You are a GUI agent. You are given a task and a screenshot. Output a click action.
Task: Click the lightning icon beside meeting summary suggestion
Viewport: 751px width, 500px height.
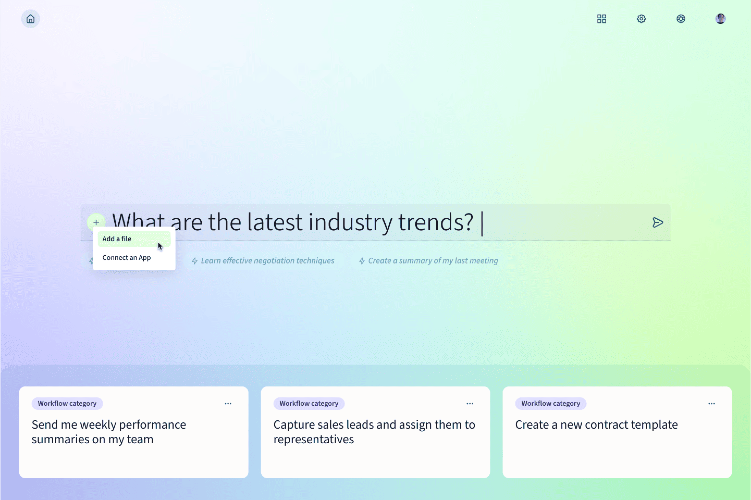pyautogui.click(x=362, y=261)
